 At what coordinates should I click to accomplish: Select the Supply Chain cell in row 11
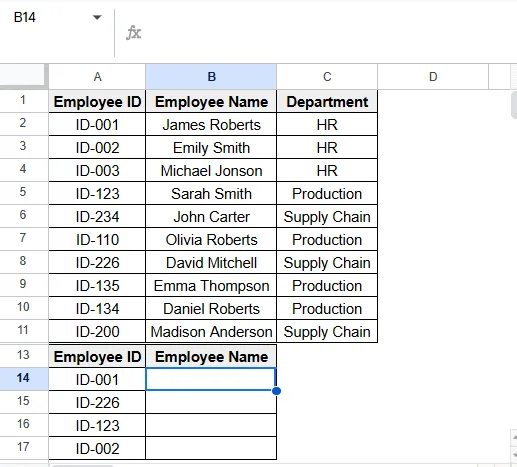[327, 331]
